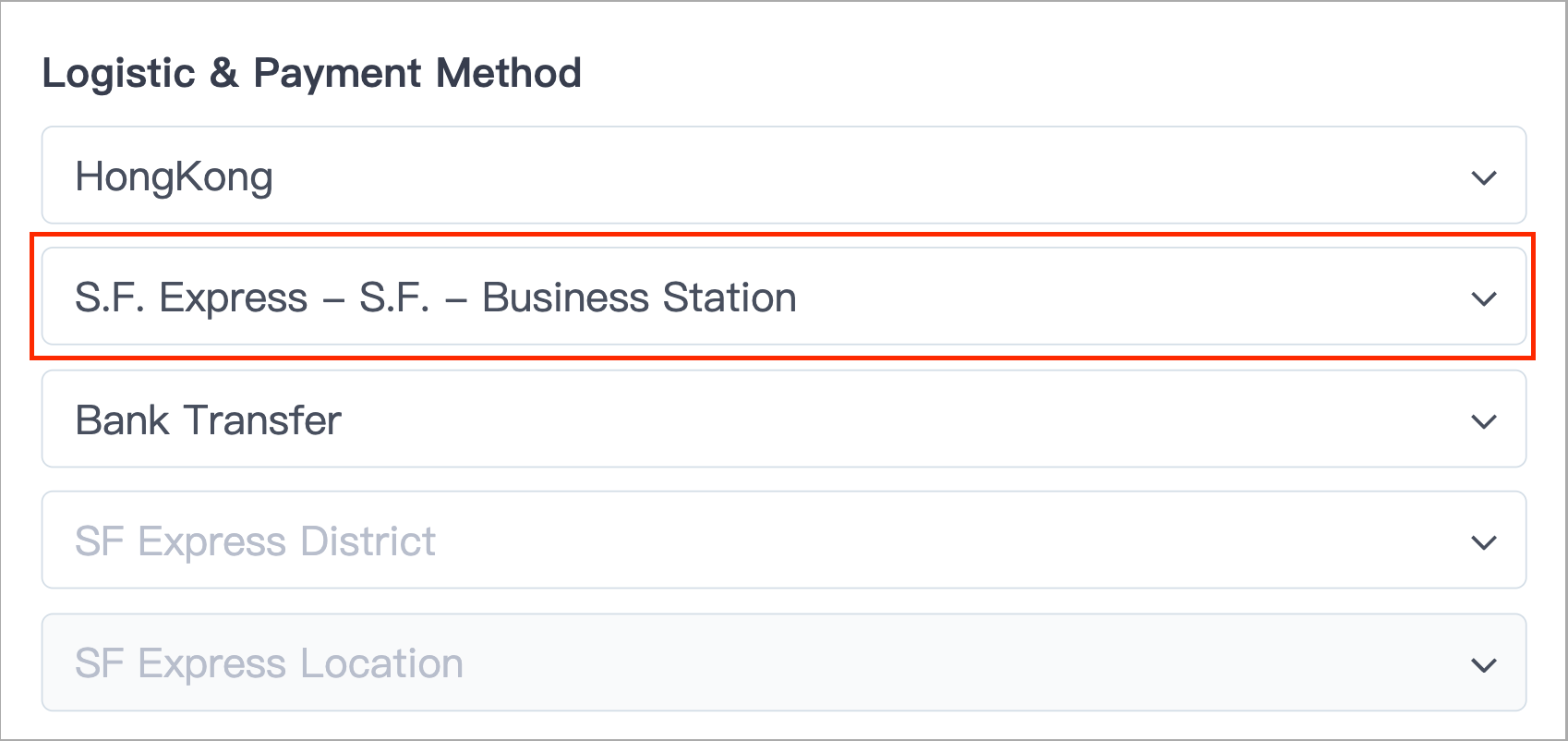Click the word Method in the section heading
The width and height of the screenshot is (1568, 741).
point(509,73)
